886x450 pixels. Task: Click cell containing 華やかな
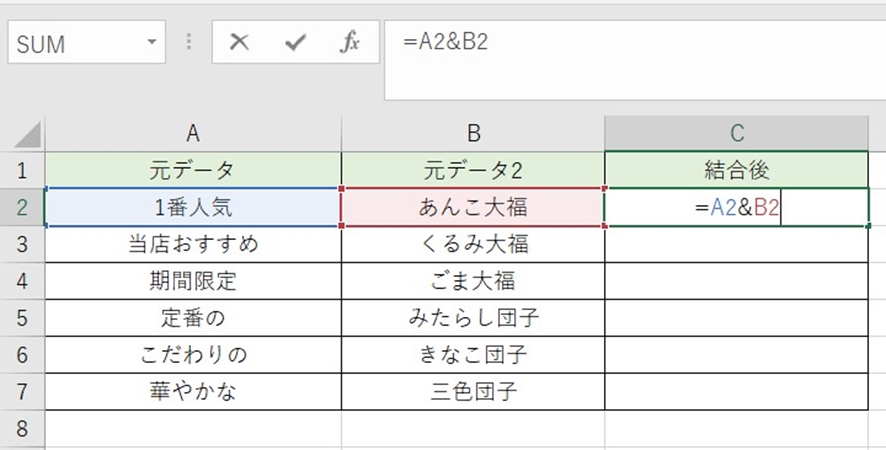pos(193,392)
